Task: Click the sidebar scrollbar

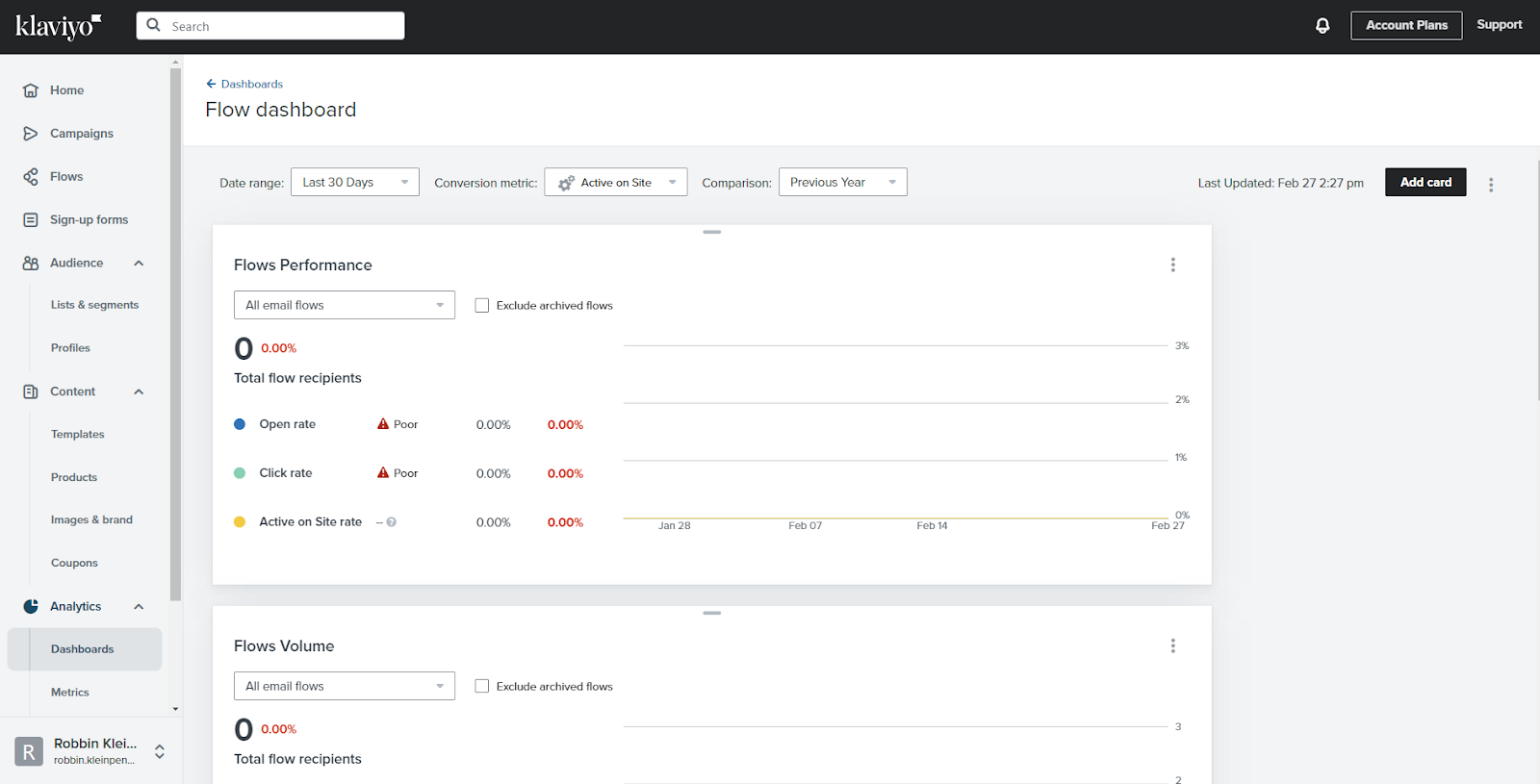Action: pyautogui.click(x=175, y=335)
